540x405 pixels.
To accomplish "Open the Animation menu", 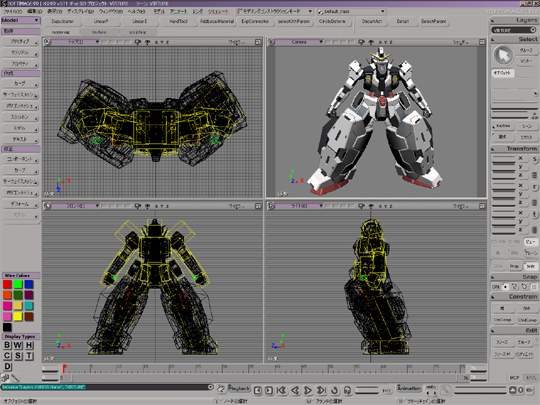I will tap(409, 388).
